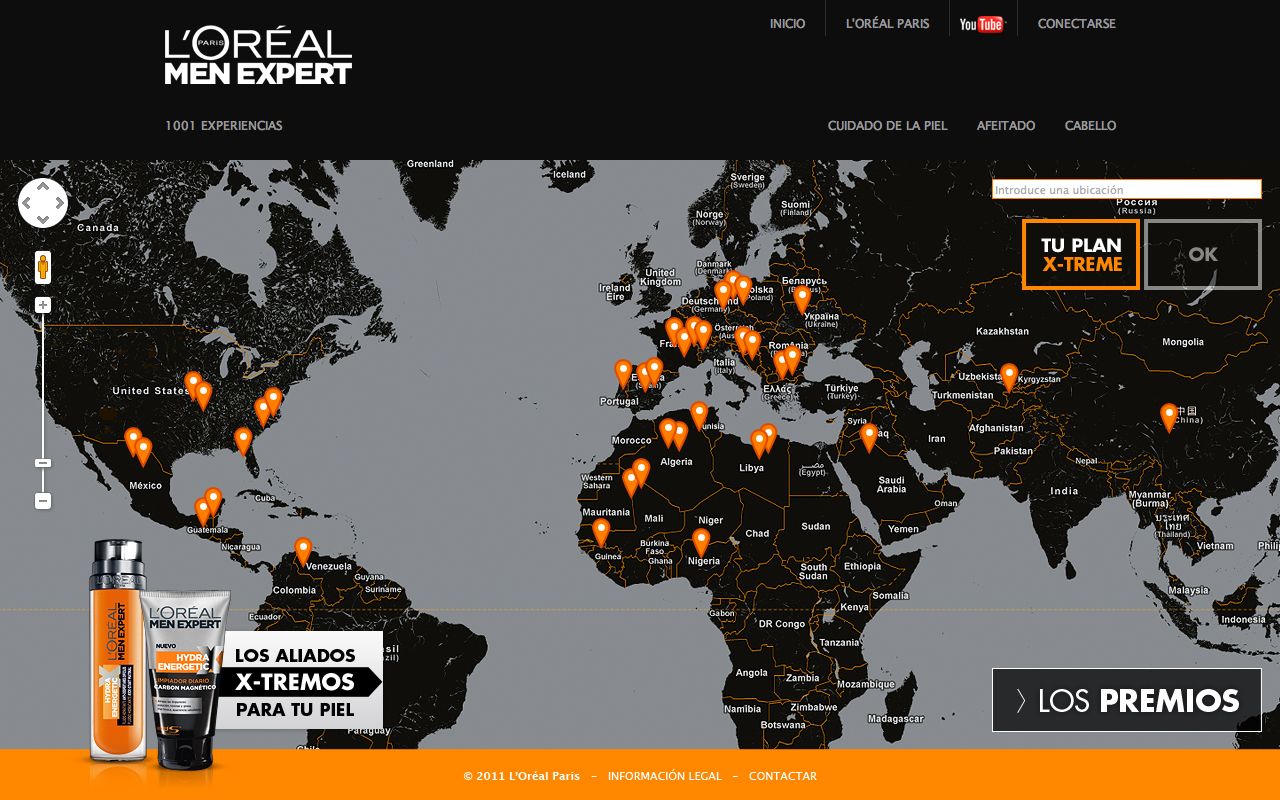Click the map marker in Ukraine
The height and width of the screenshot is (800, 1280).
802,299
